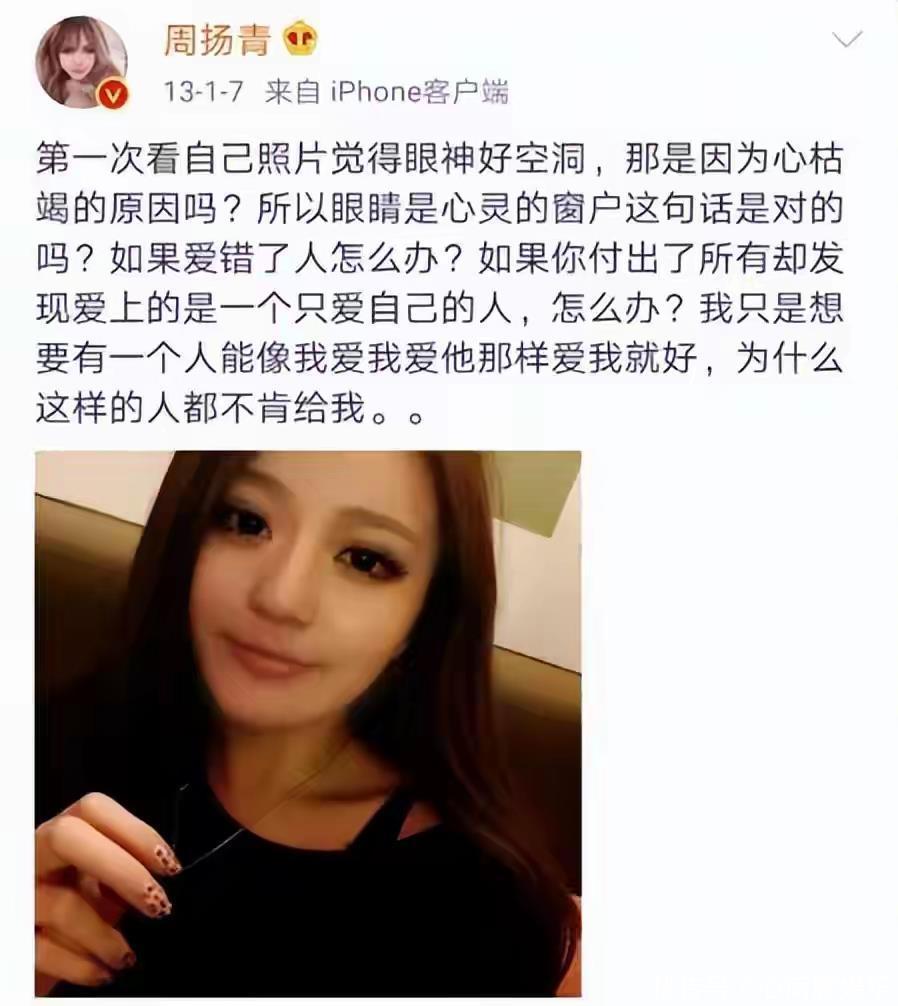This screenshot has width=898, height=1006.
Task: Open the round profile avatar picture
Action: pos(81,63)
